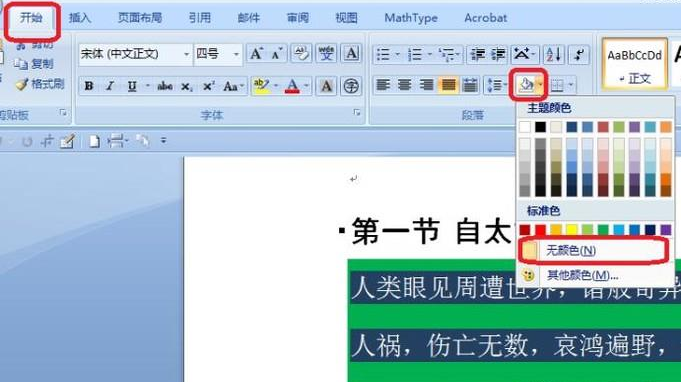
Task: Switch to the 插入 (Insert) tab
Action: tap(80, 18)
